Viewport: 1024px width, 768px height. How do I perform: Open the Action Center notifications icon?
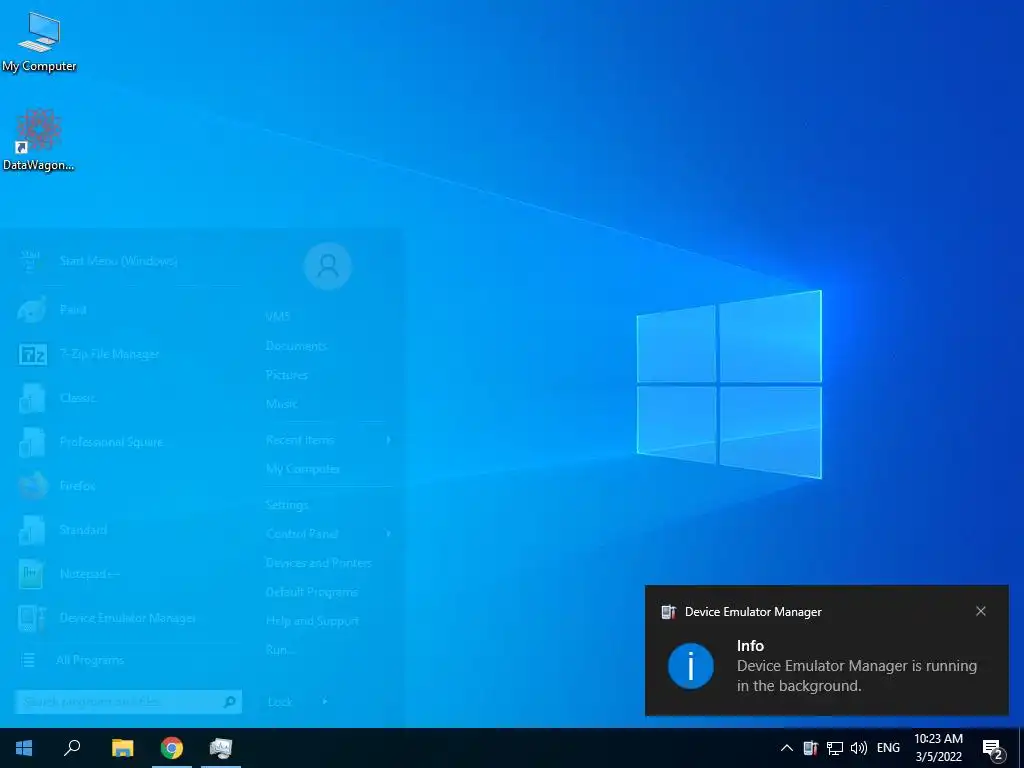pyautogui.click(x=992, y=749)
